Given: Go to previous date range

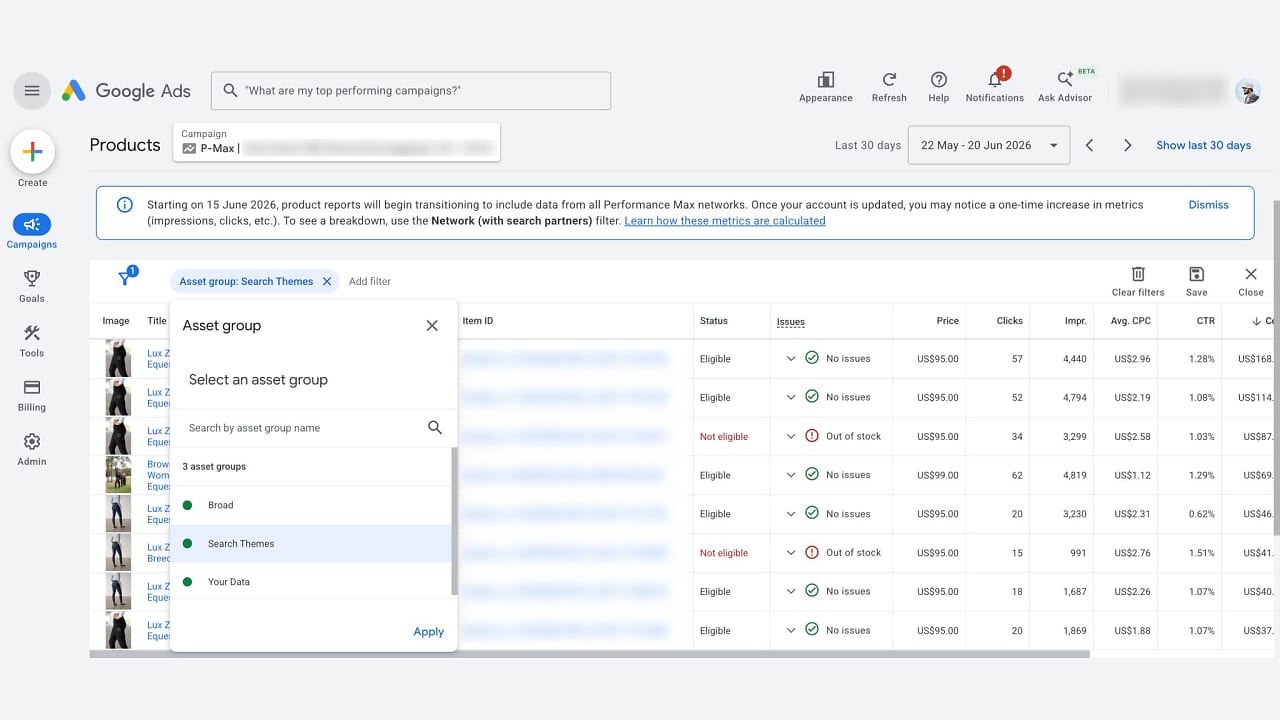Looking at the screenshot, I should pyautogui.click(x=1090, y=146).
